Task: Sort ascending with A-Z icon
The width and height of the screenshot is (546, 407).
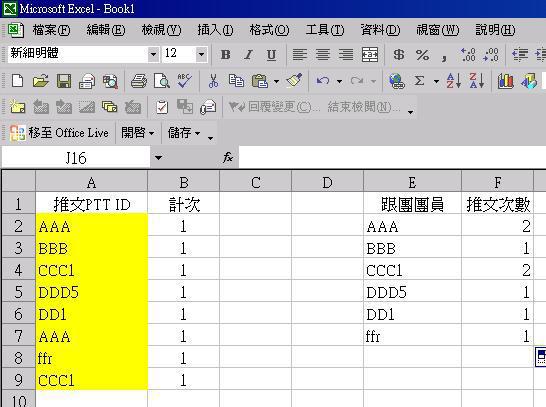Action: pos(454,81)
